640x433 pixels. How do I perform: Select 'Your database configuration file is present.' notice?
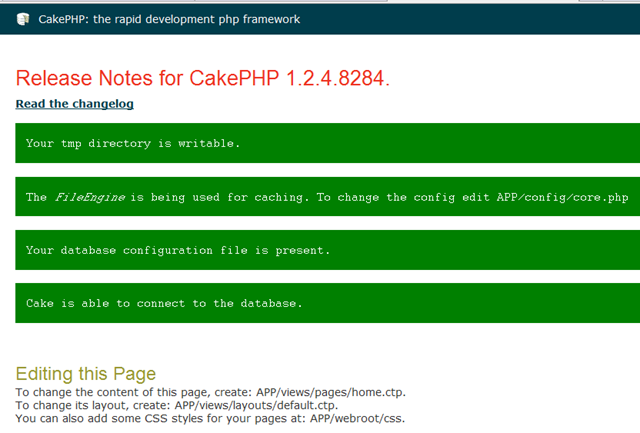327,250
